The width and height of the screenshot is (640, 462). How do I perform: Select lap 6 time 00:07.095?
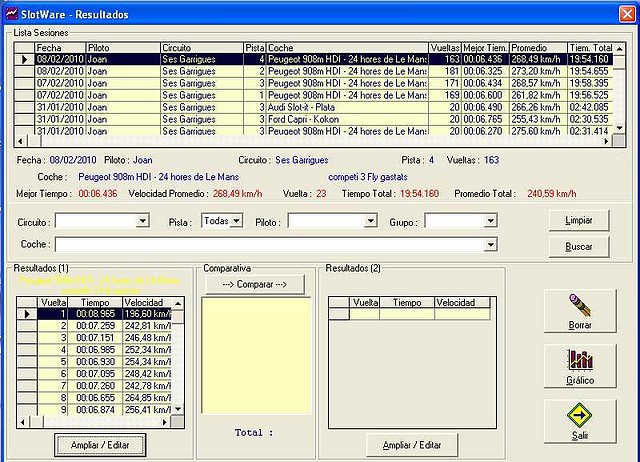tap(95, 374)
